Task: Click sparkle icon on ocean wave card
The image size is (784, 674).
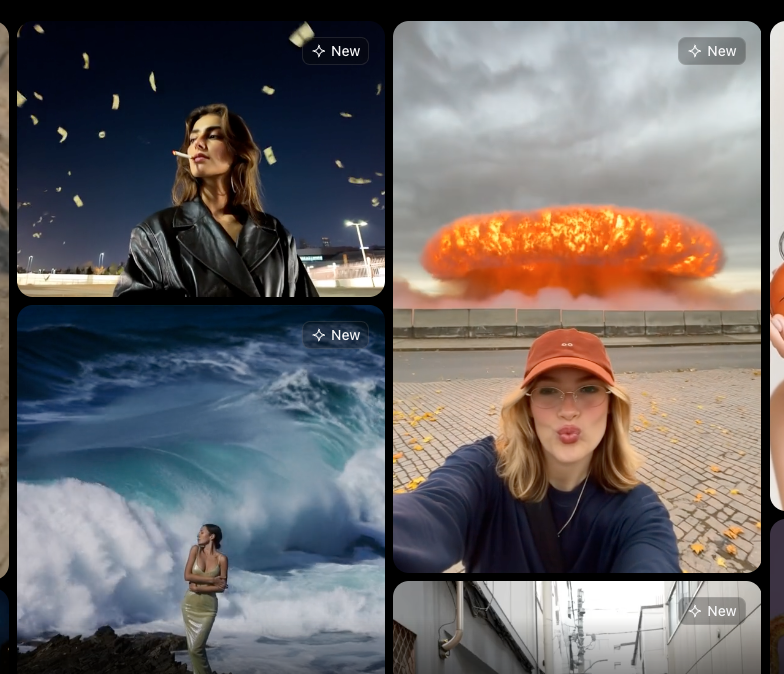Action: [319, 335]
